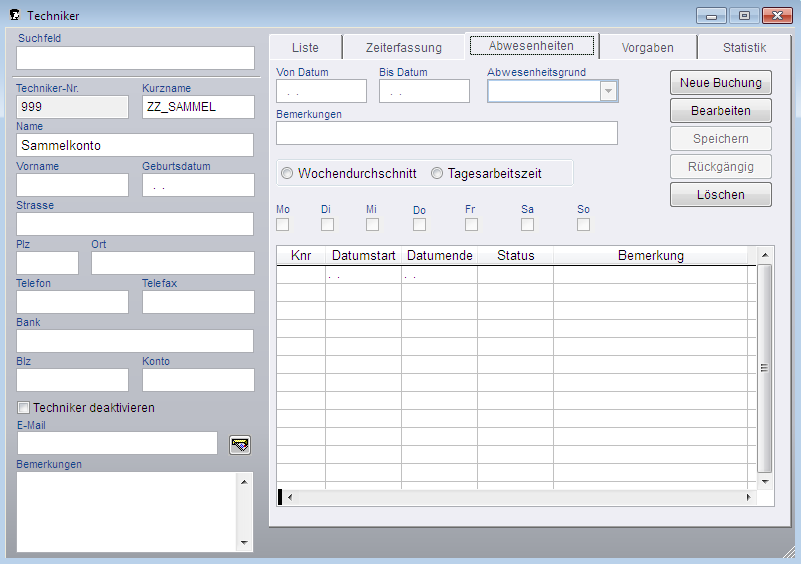Minimize the Techniker window

pos(711,16)
